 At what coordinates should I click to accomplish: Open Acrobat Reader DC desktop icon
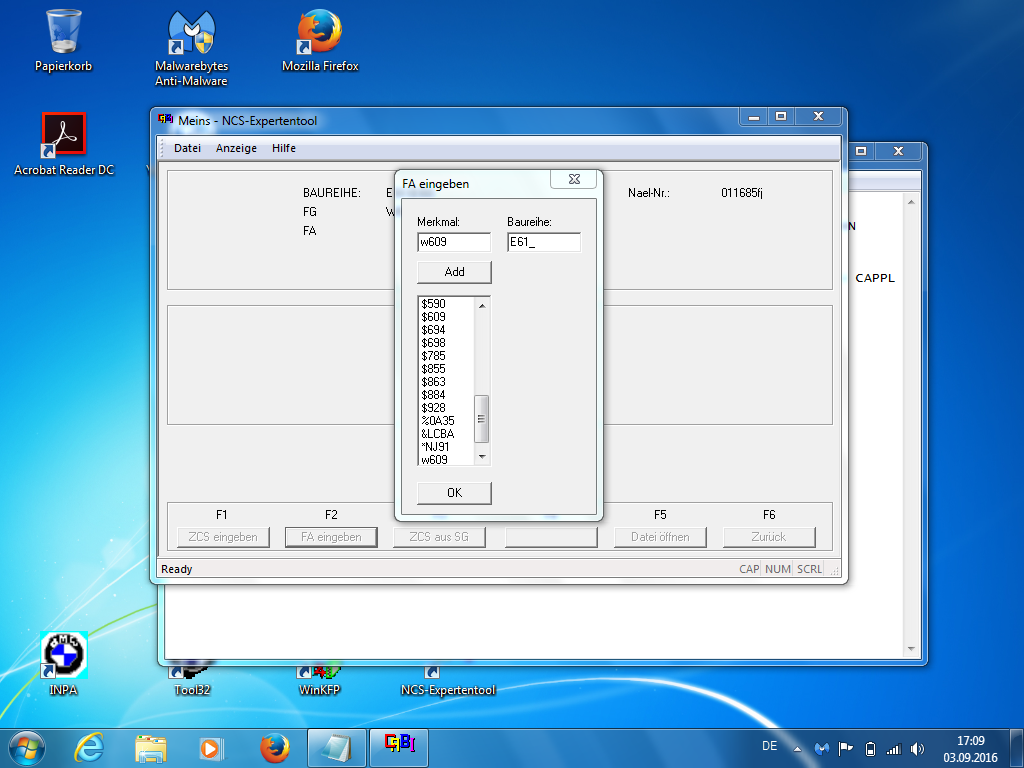(63, 144)
